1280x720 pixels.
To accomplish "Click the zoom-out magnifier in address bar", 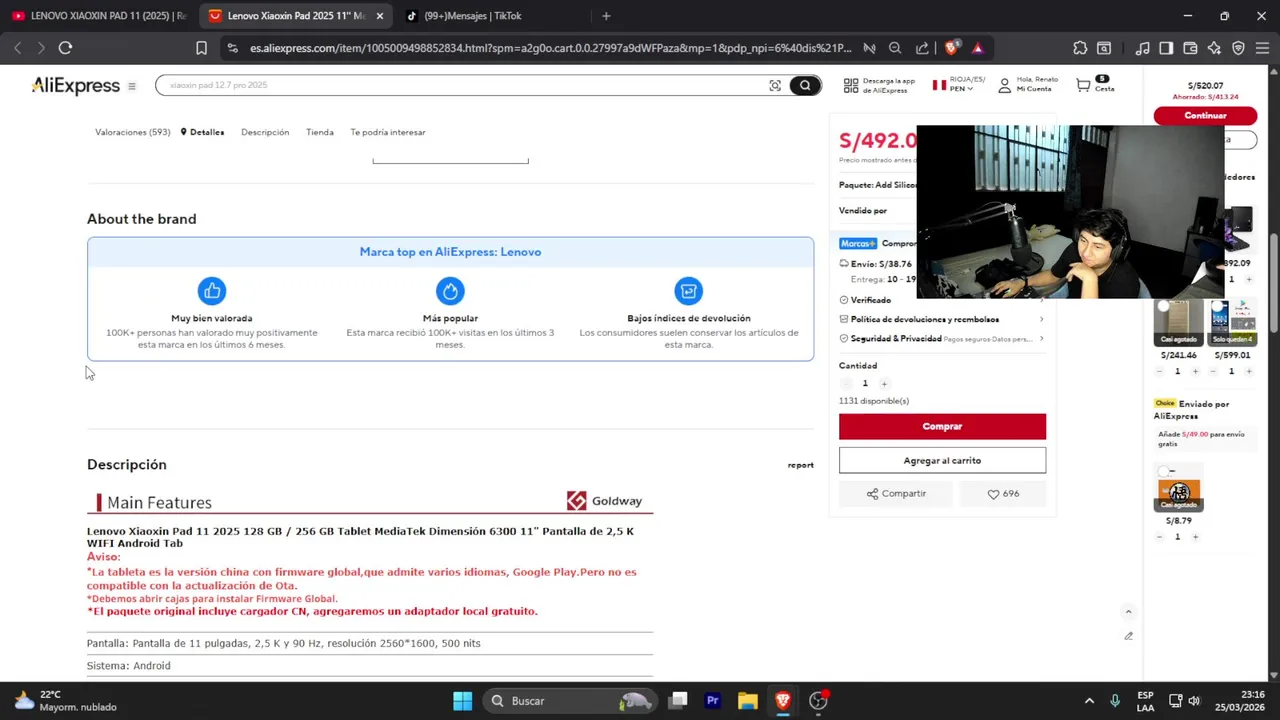I will click(x=895, y=48).
